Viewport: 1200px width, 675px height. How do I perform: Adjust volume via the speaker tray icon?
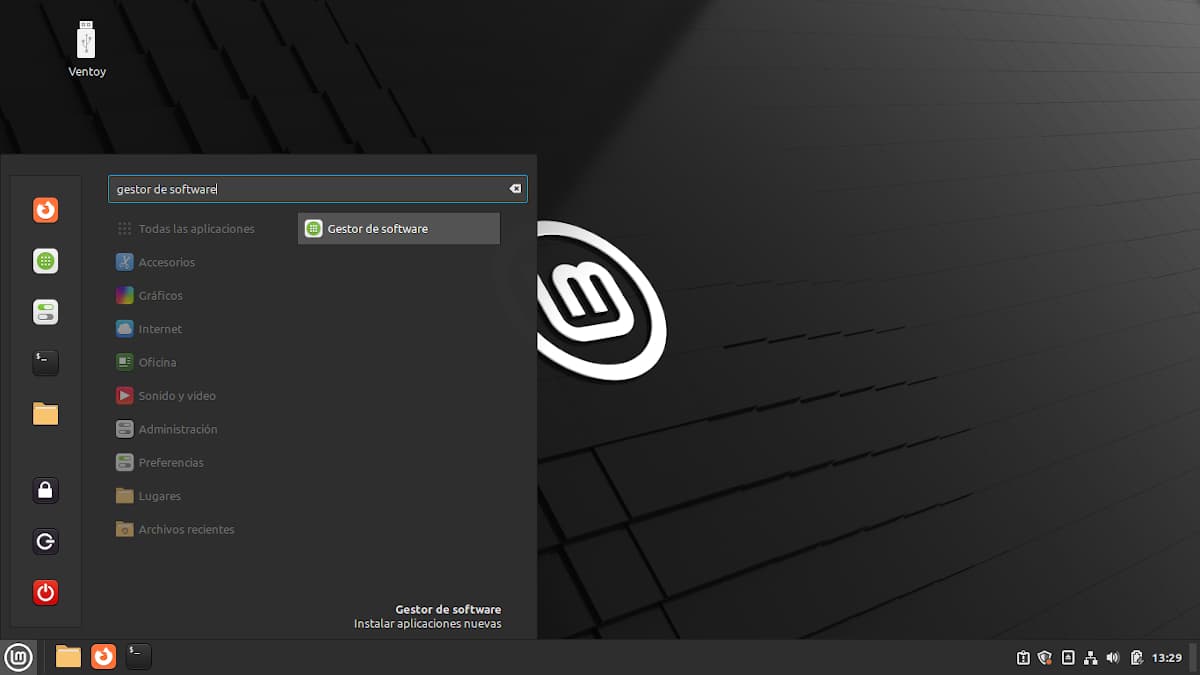(1113, 658)
